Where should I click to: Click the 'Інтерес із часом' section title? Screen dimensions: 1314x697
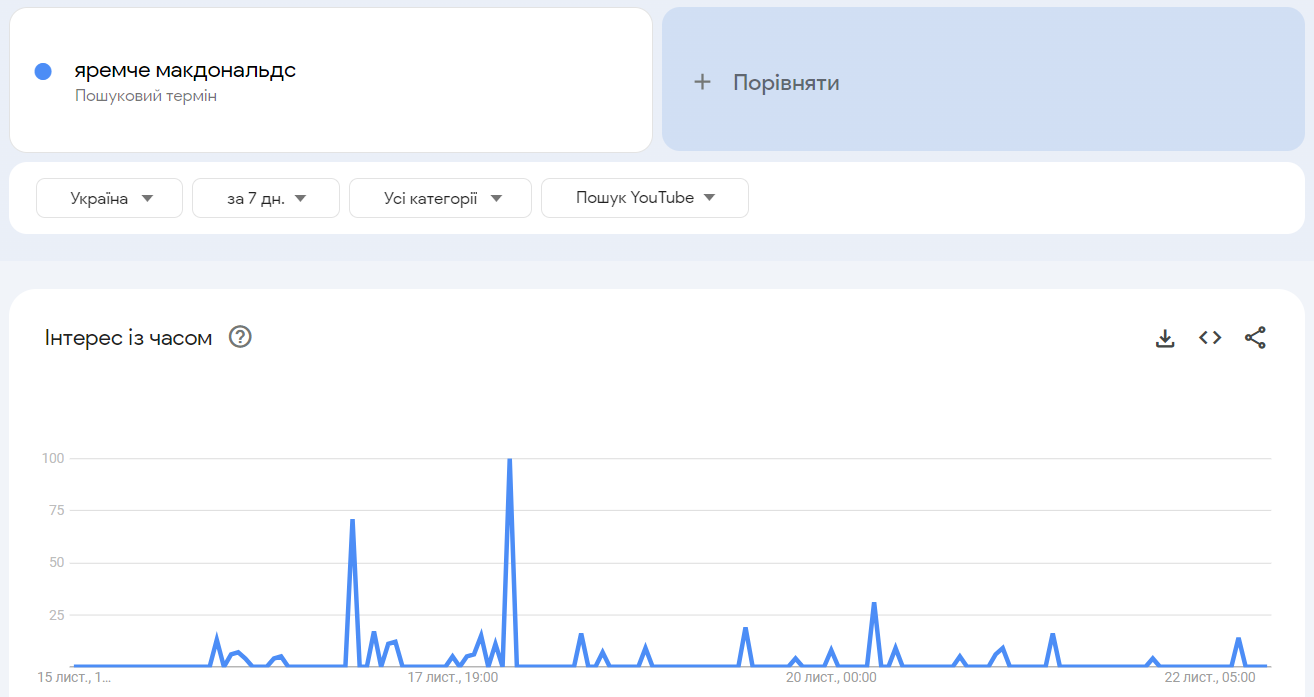[130, 338]
